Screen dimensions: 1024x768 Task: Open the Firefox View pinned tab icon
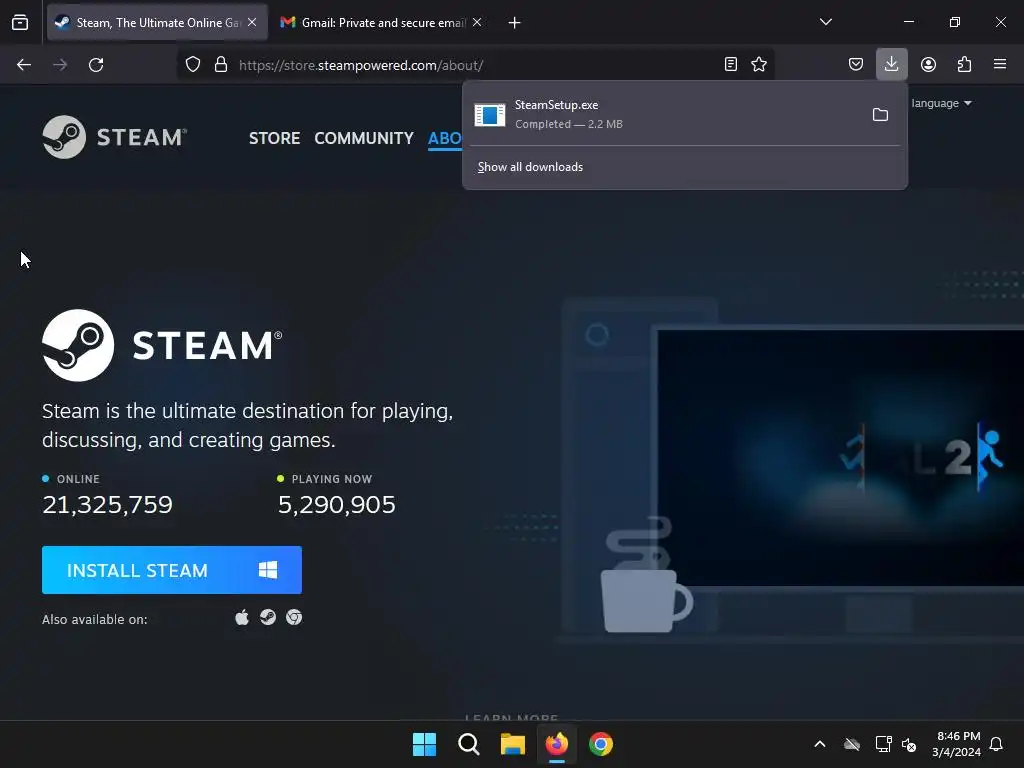click(20, 23)
